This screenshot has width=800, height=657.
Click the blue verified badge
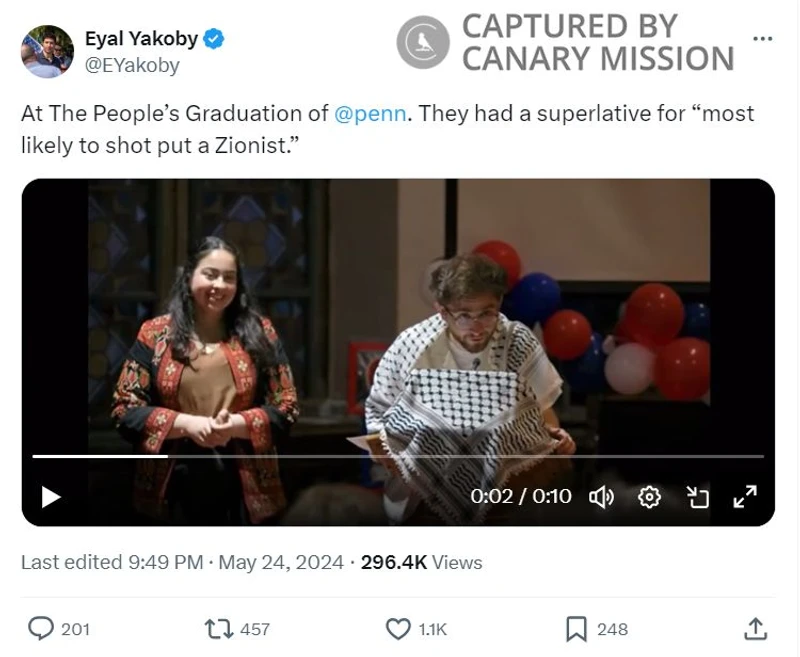point(214,40)
